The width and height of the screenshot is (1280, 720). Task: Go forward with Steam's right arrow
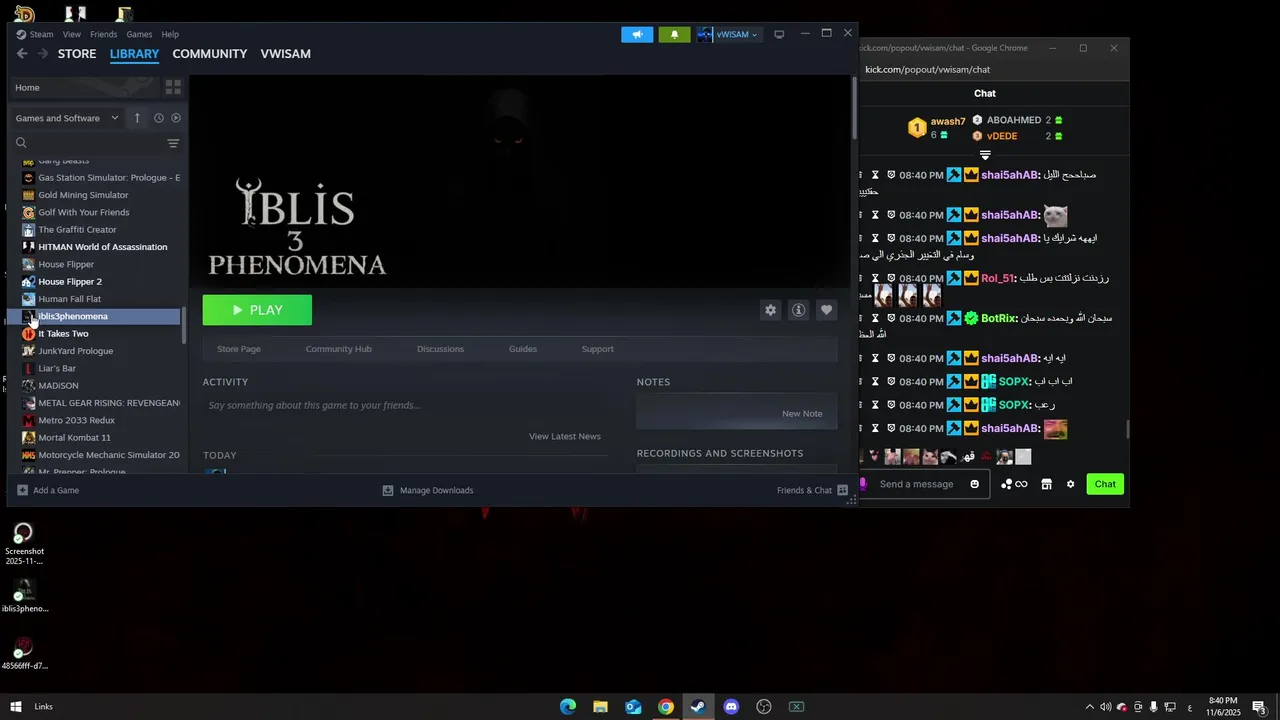(x=42, y=54)
